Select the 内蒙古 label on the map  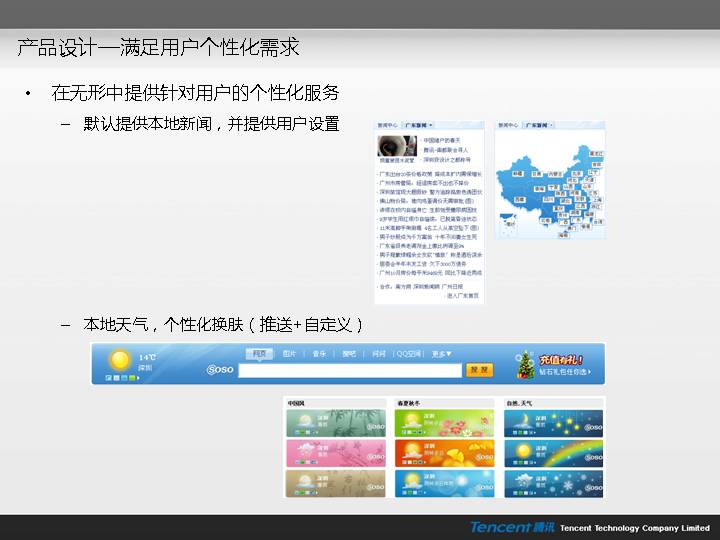pyautogui.click(x=552, y=174)
